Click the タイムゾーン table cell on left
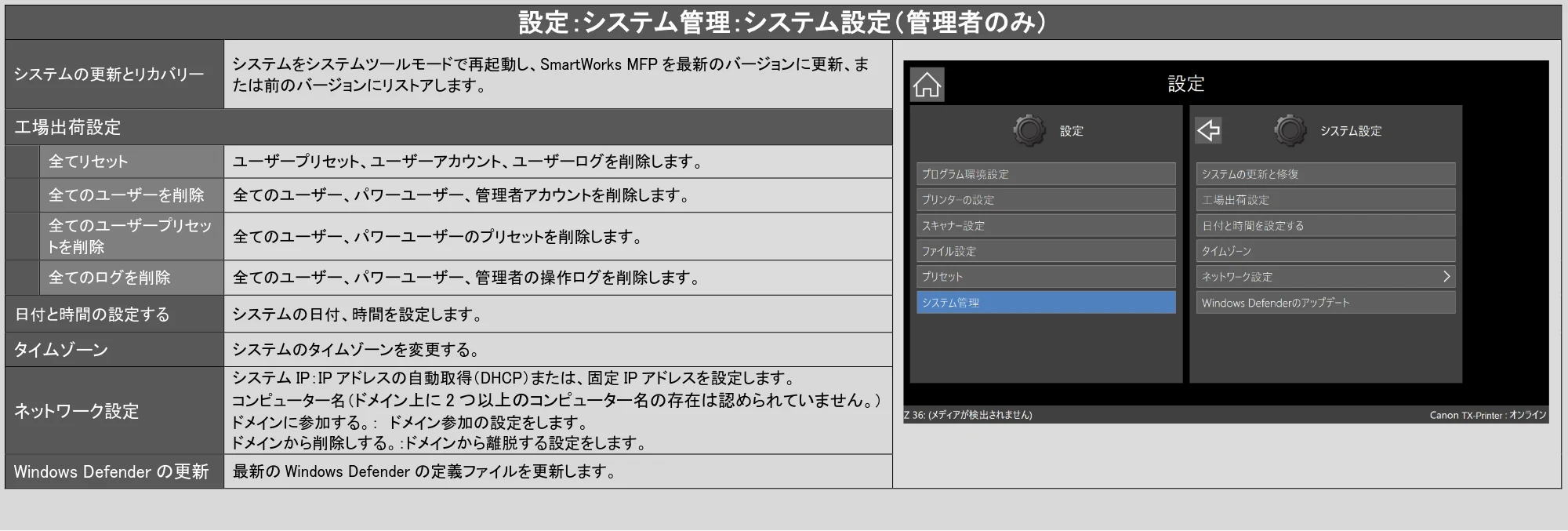Screen dimensions: 1568x531 pyautogui.click(x=114, y=350)
